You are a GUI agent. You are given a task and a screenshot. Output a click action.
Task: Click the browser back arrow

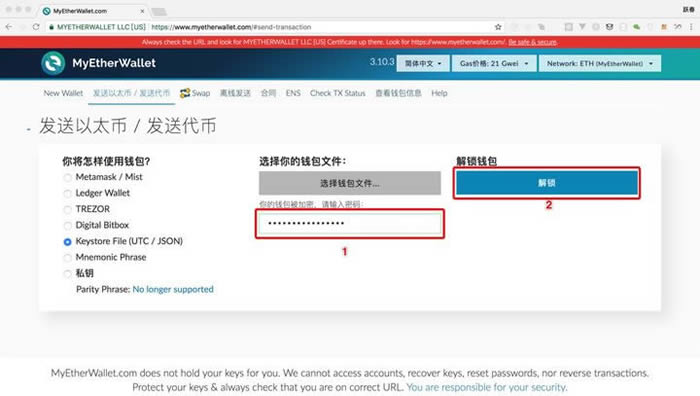(x=9, y=27)
